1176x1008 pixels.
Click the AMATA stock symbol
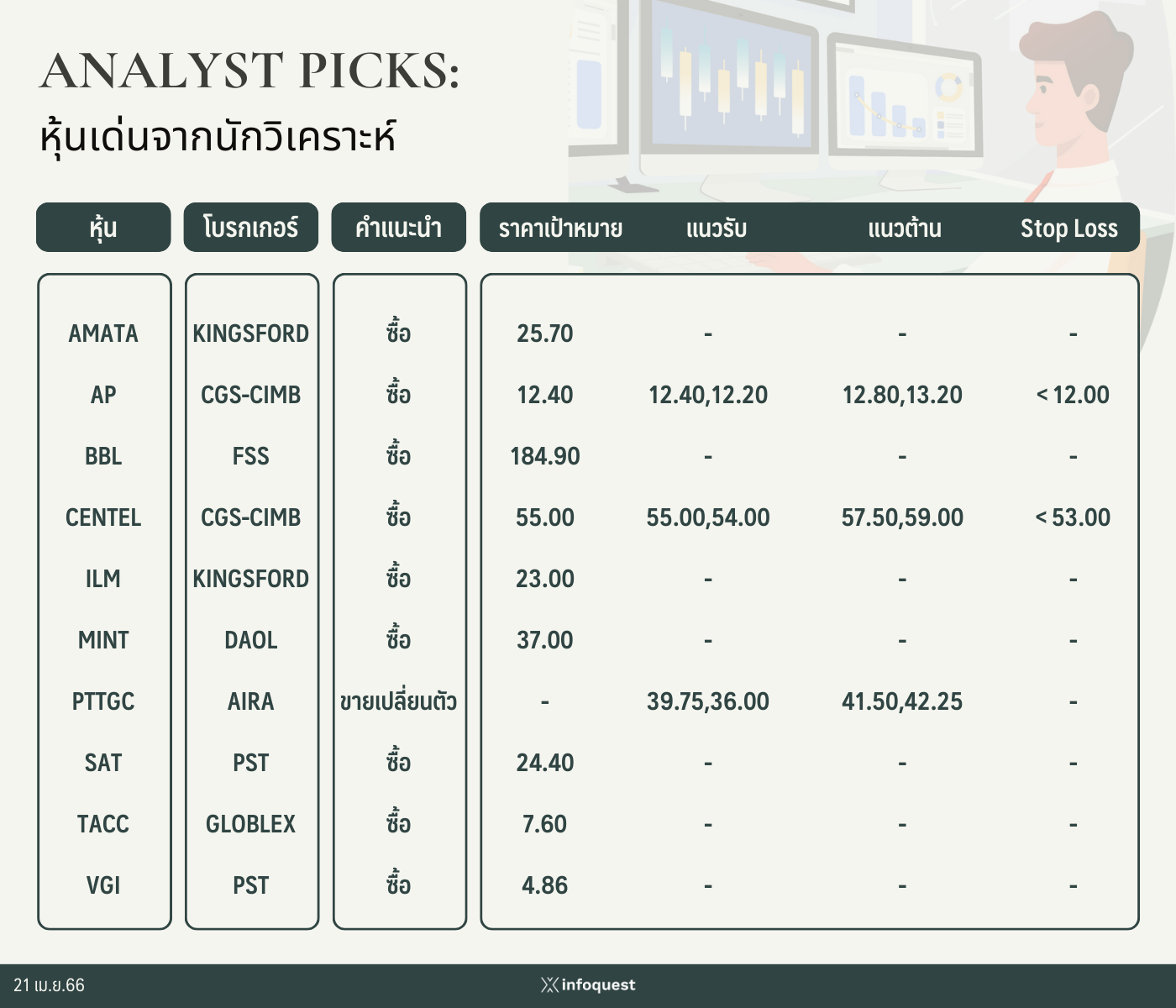click(x=103, y=333)
